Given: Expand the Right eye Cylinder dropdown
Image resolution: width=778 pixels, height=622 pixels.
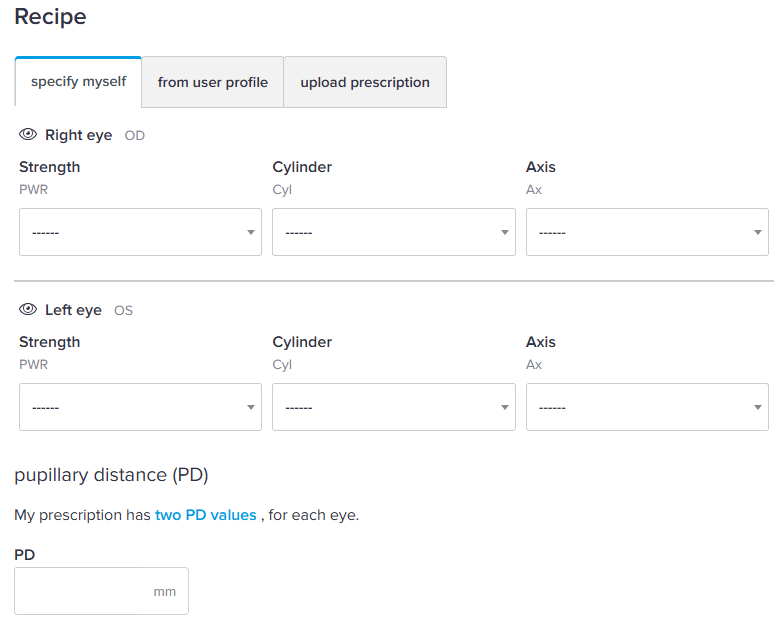Looking at the screenshot, I should 393,232.
